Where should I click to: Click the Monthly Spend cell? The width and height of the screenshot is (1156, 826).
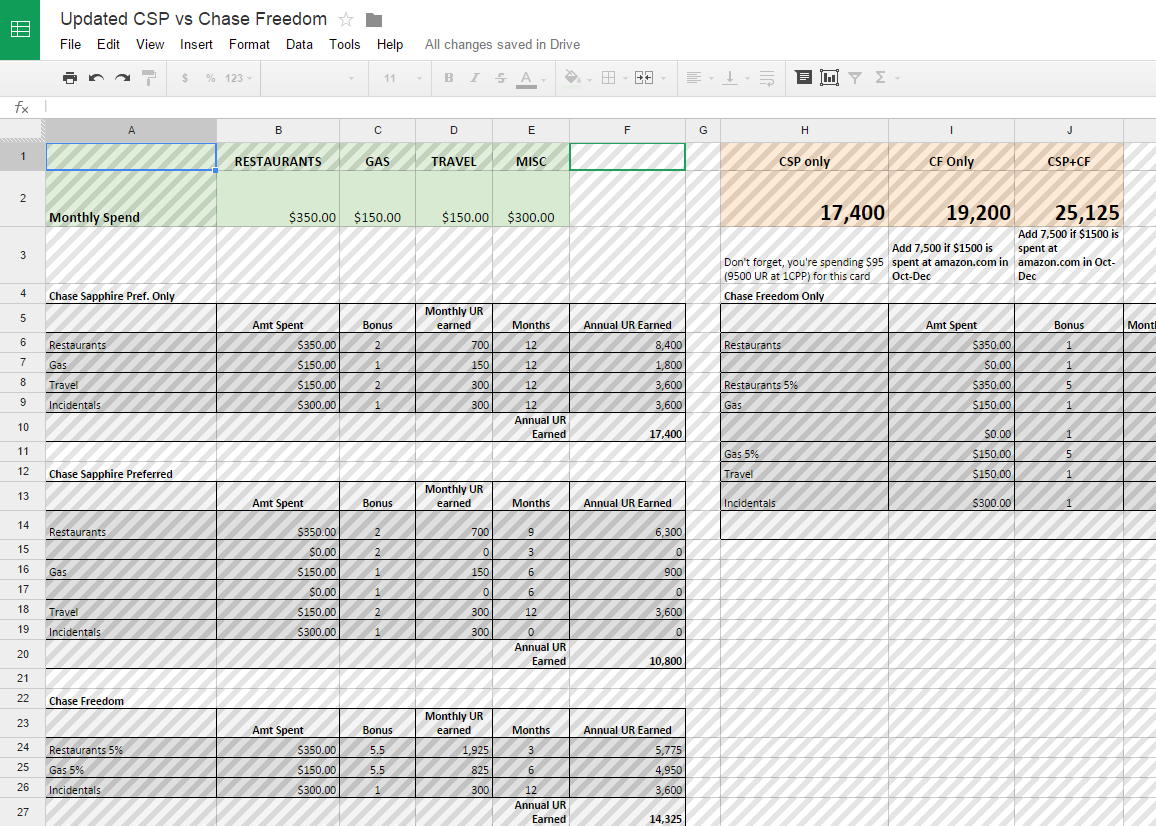coord(131,199)
